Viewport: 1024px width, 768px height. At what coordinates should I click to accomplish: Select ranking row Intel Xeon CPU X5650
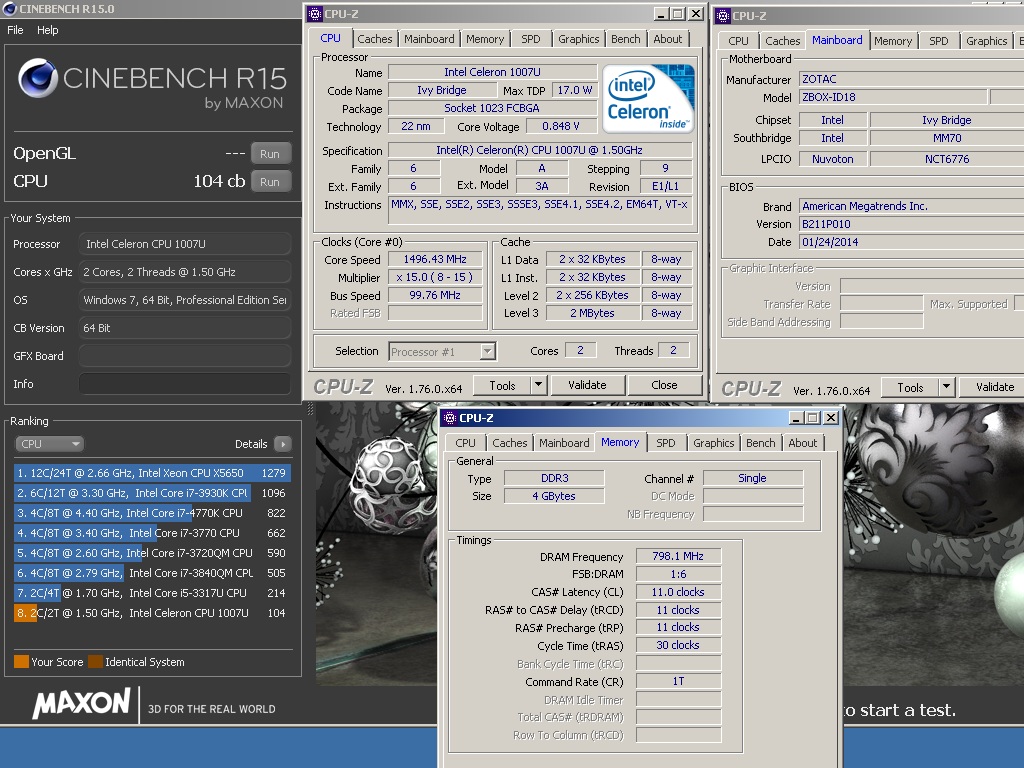click(x=152, y=473)
